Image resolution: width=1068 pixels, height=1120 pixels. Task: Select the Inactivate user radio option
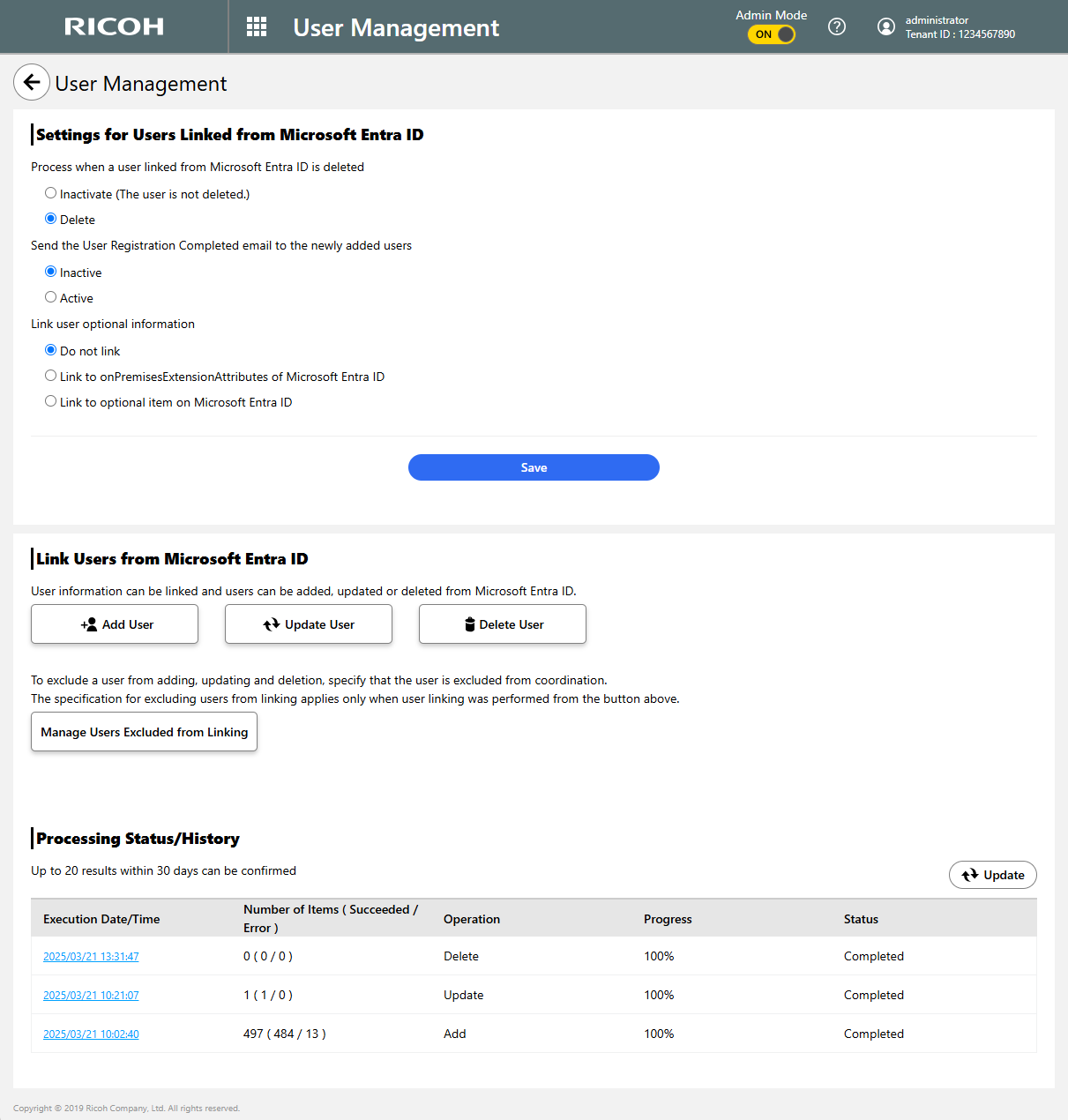click(51, 193)
